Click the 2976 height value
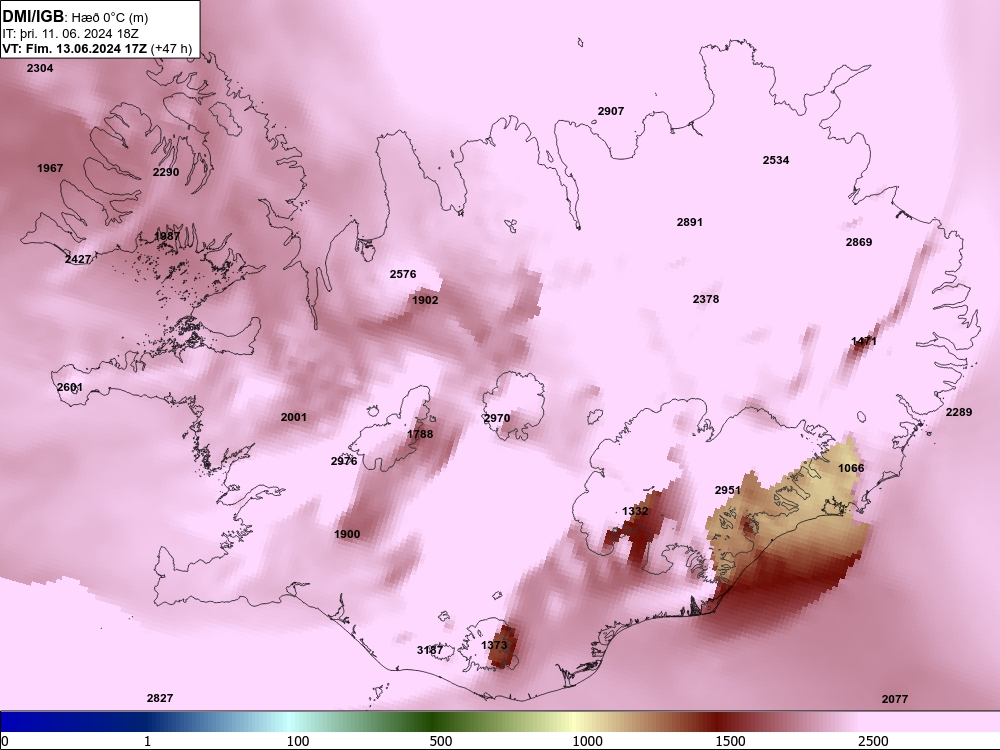The image size is (1000, 750). pos(344,462)
